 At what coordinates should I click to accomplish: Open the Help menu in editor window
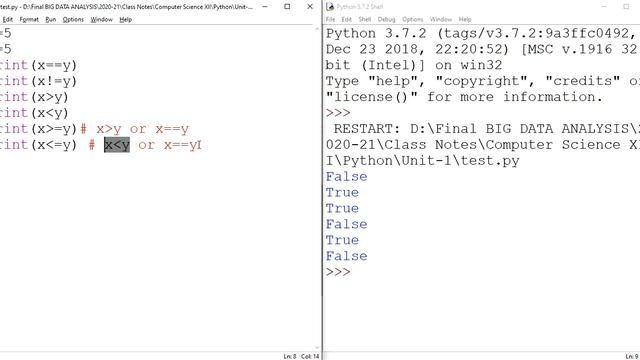pos(125,19)
